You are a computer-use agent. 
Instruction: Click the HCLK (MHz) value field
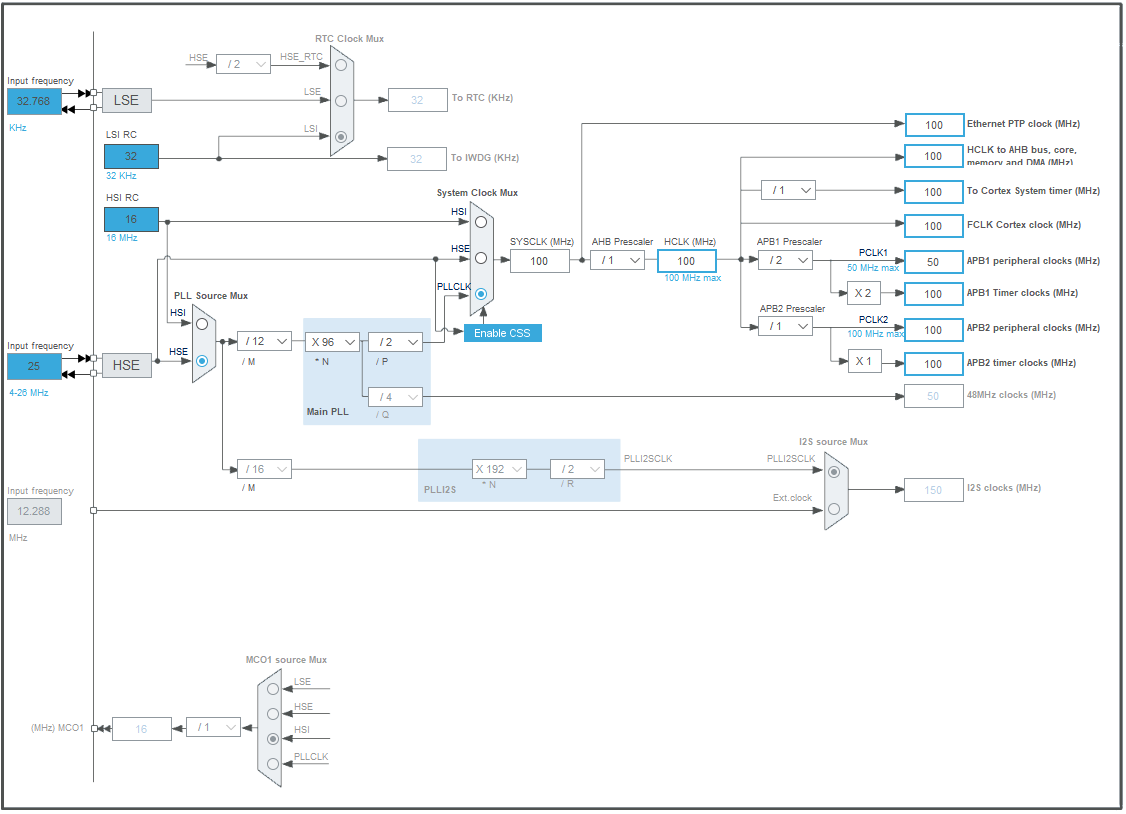pyautogui.click(x=686, y=261)
